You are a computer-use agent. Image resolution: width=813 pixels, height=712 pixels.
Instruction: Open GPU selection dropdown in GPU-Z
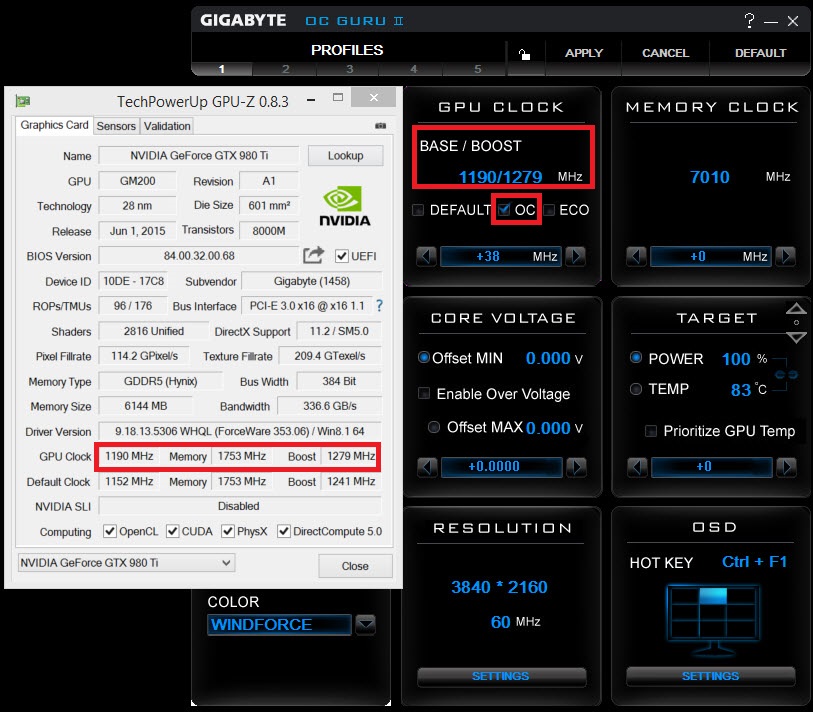click(127, 563)
